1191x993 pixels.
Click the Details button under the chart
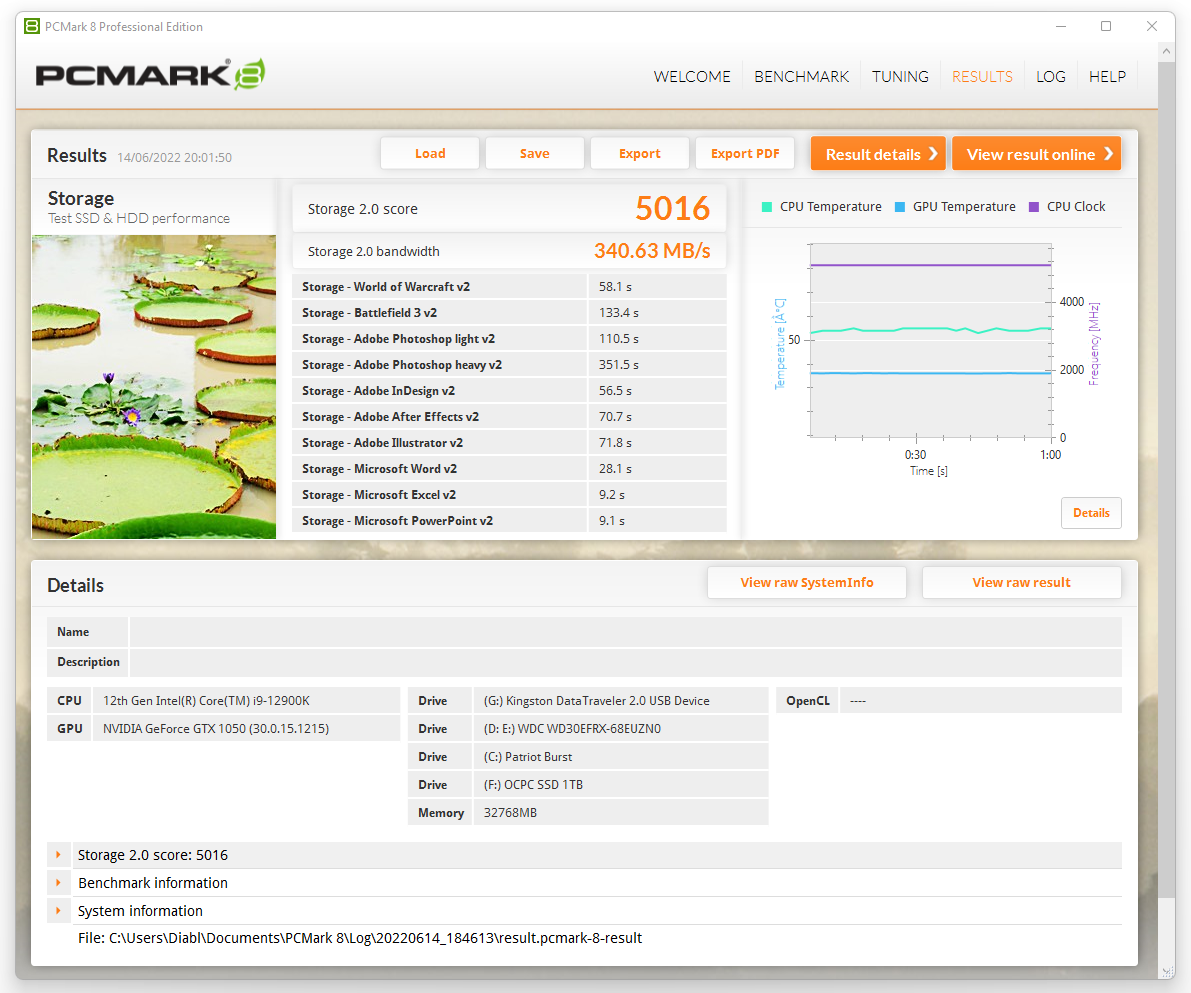point(1091,513)
